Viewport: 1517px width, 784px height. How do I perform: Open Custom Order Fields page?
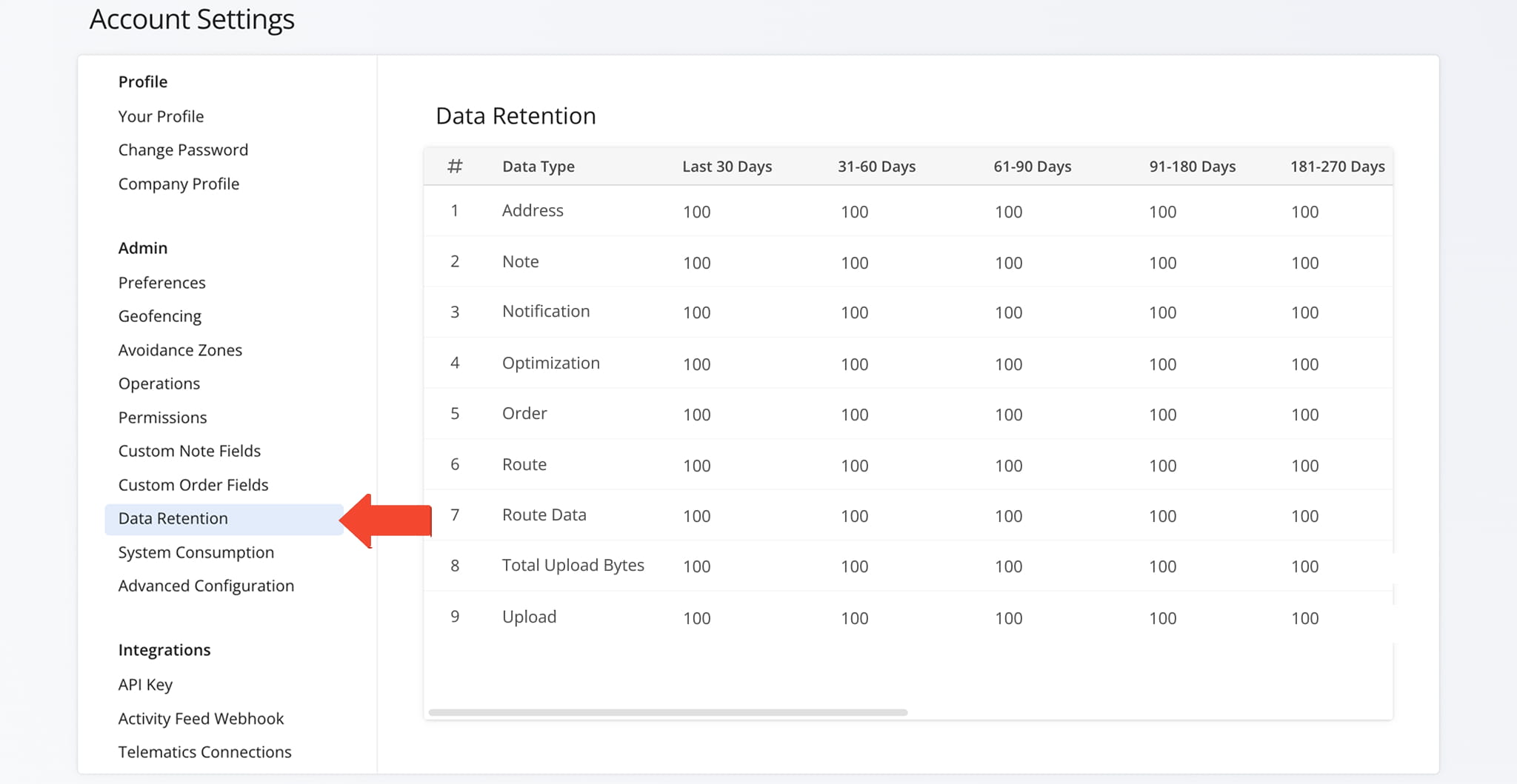(193, 485)
